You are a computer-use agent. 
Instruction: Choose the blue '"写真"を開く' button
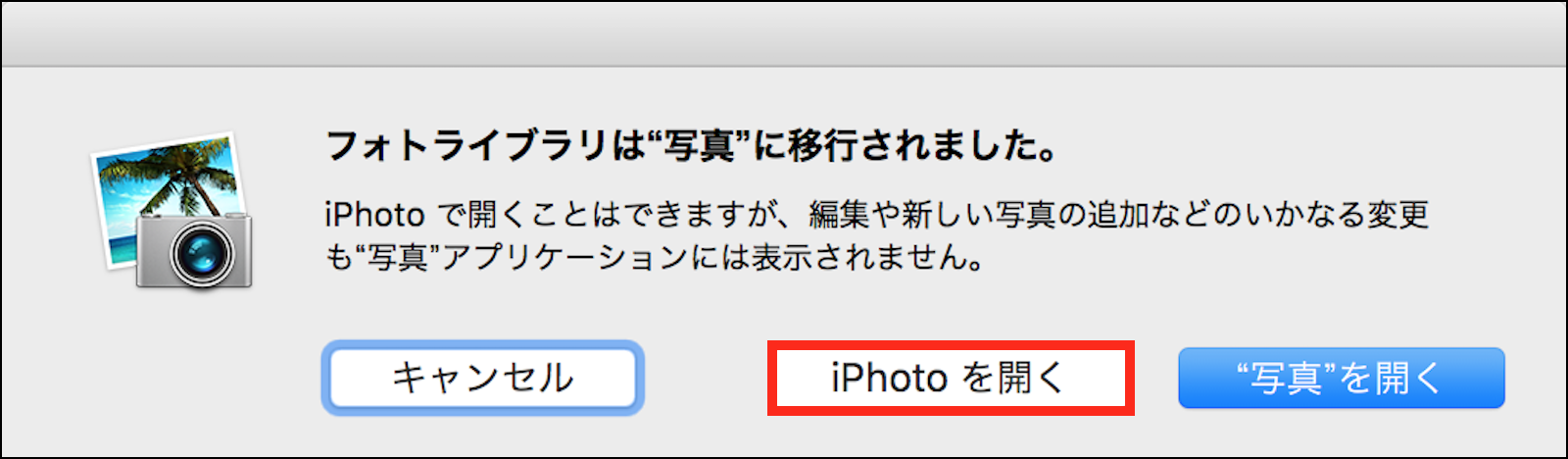click(1341, 378)
